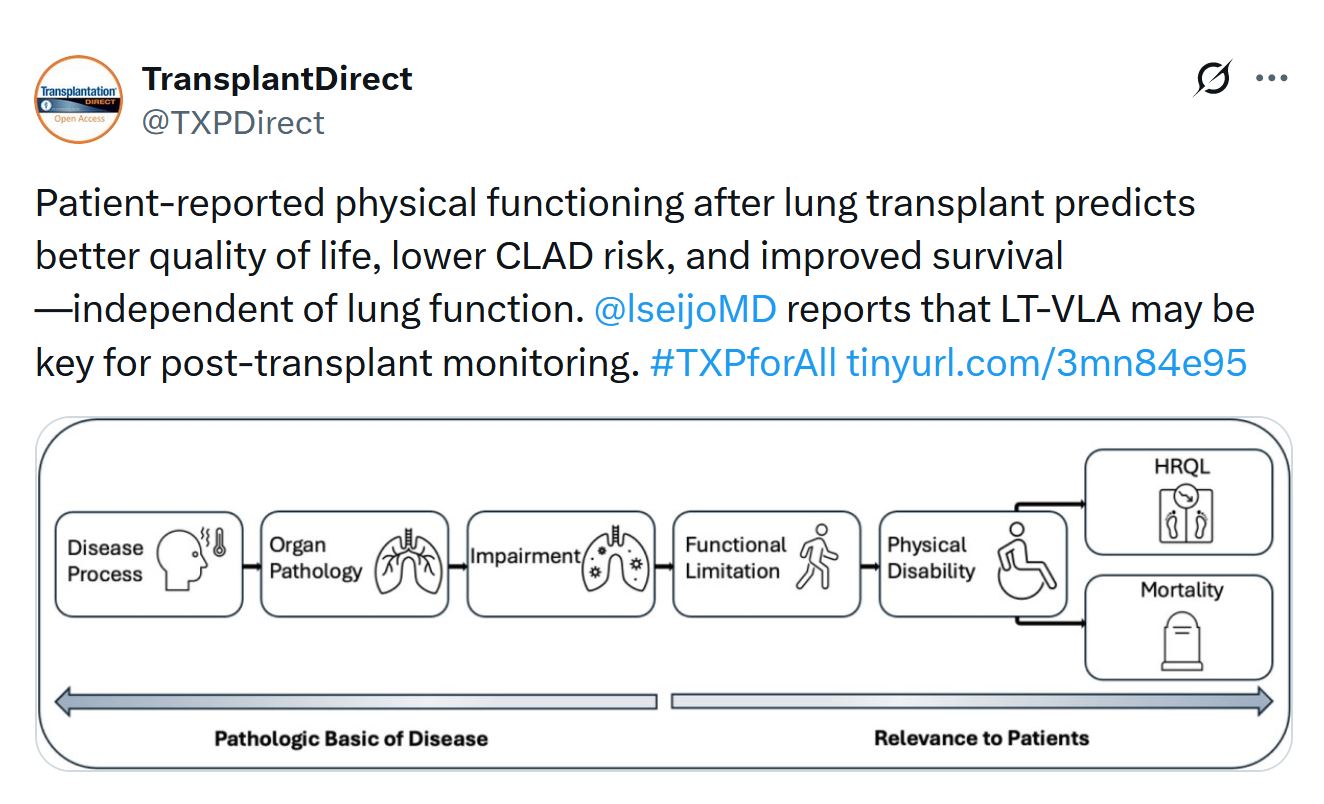1324x804 pixels.
Task: Open the @TXPDirect handle link
Action: point(233,122)
